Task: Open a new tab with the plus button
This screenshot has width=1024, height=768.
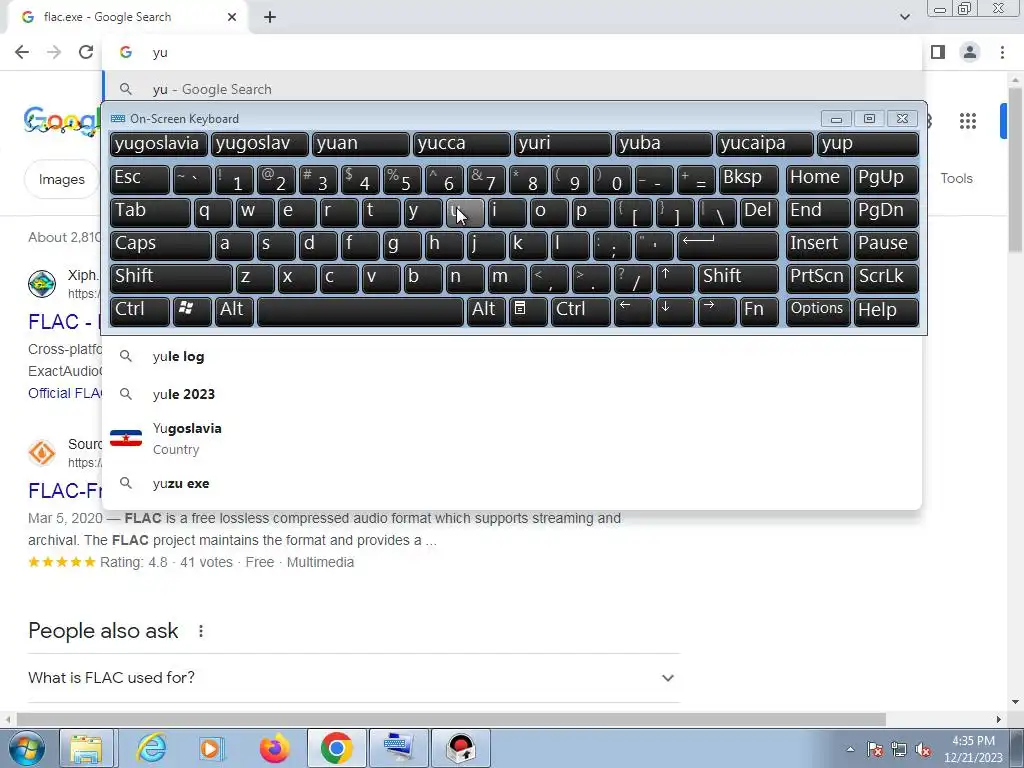Action: pos(270,17)
